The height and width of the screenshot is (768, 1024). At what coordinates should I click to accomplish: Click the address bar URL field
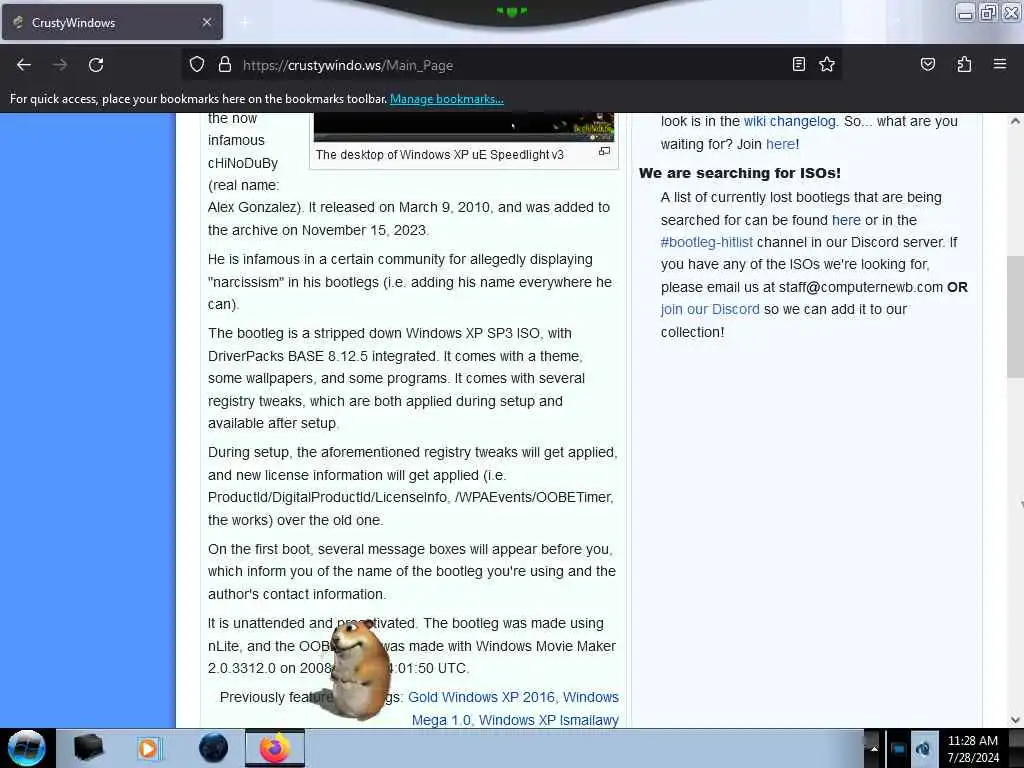point(509,65)
